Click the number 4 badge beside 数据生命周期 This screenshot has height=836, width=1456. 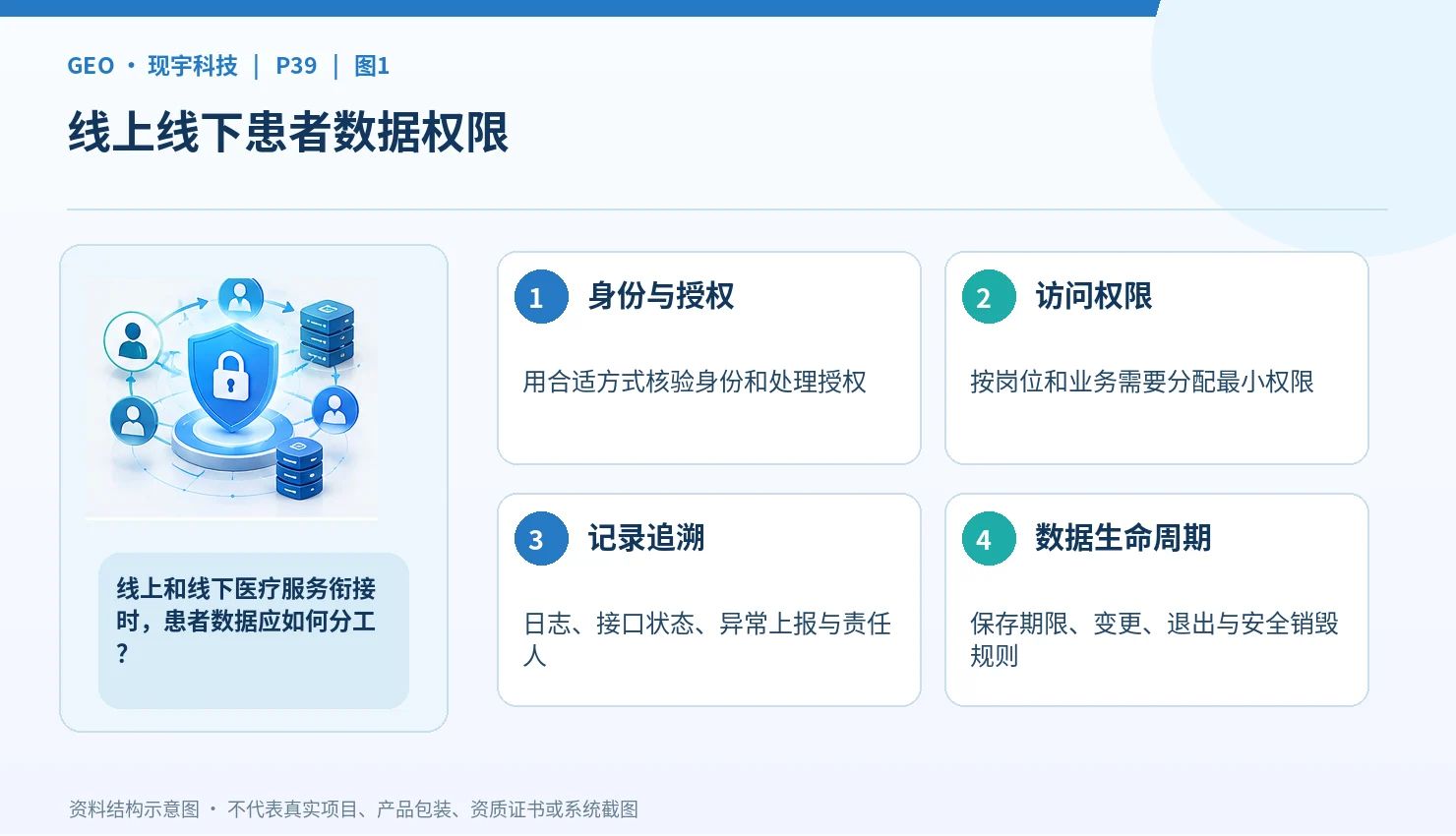tap(989, 539)
